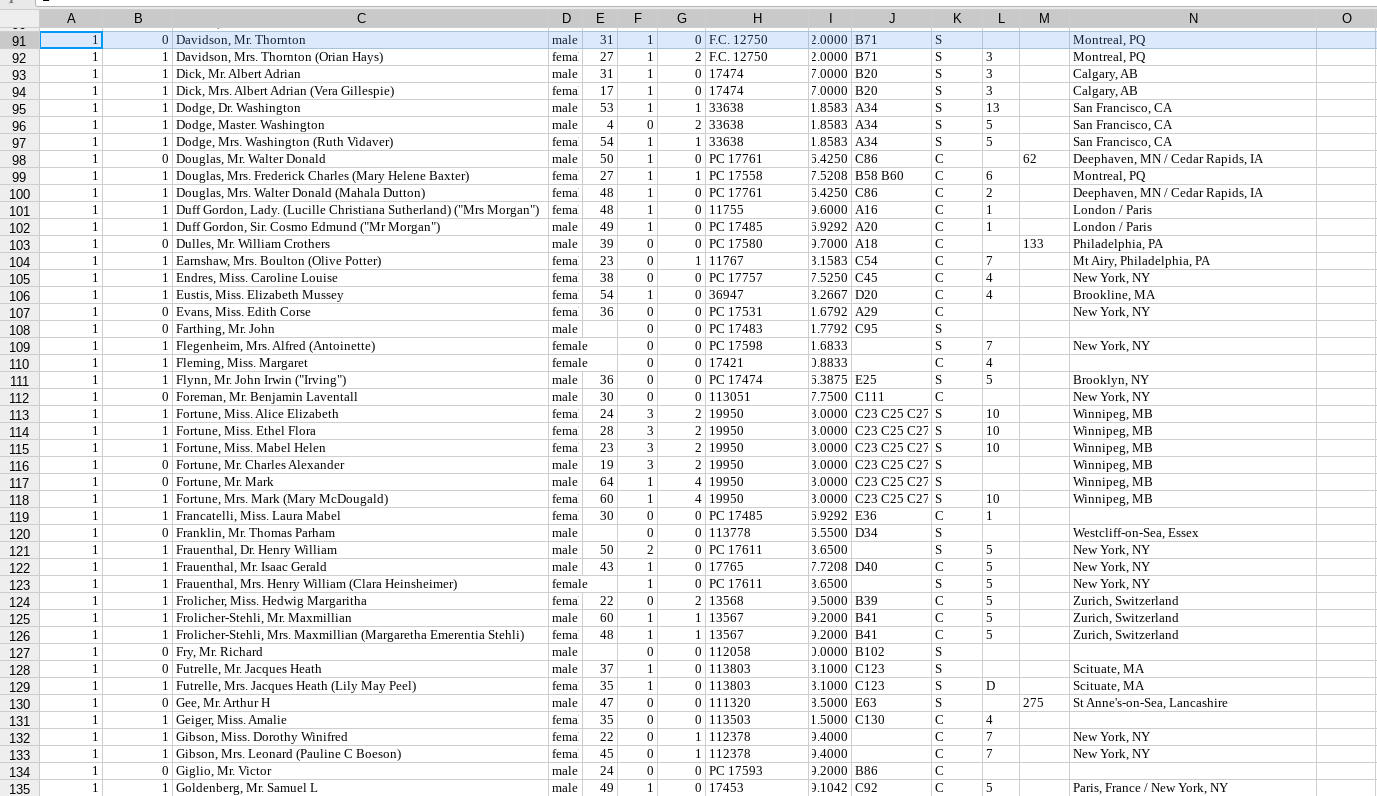Click ticket cell '113051'
The image size is (1377, 796).
tap(757, 397)
